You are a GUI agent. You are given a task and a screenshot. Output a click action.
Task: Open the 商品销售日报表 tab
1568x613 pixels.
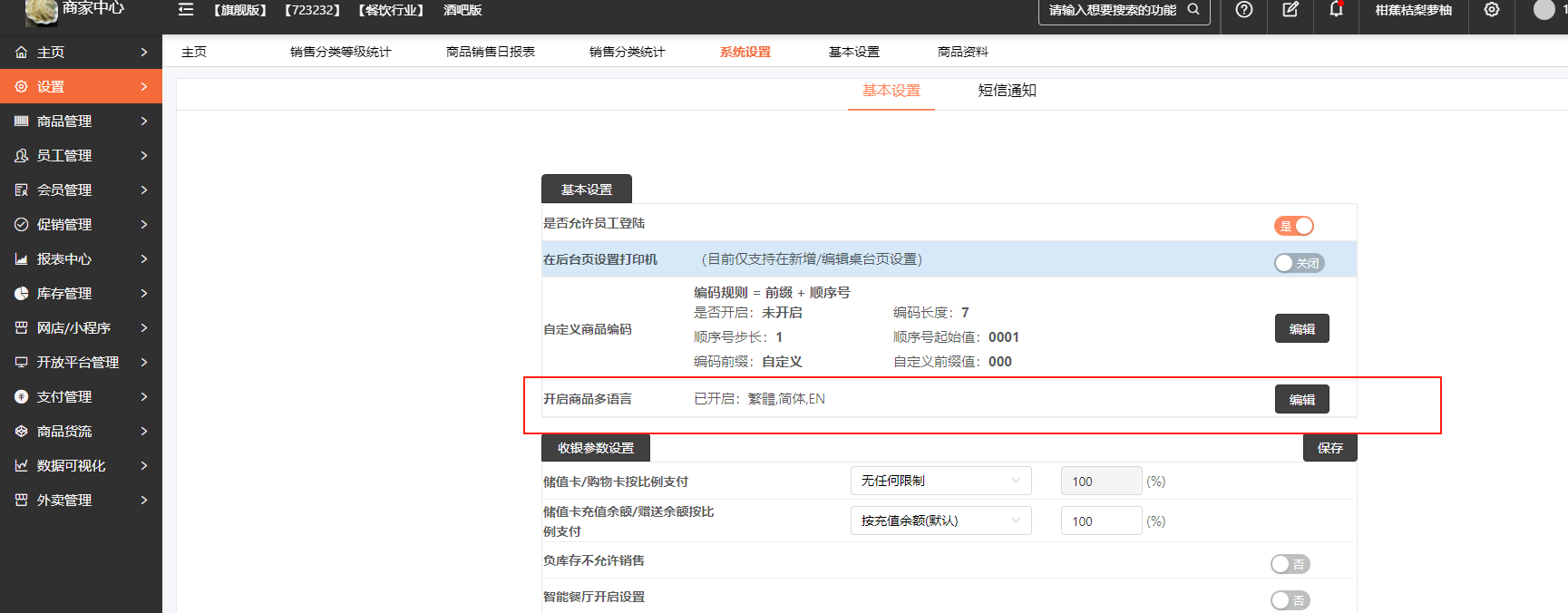tap(491, 52)
